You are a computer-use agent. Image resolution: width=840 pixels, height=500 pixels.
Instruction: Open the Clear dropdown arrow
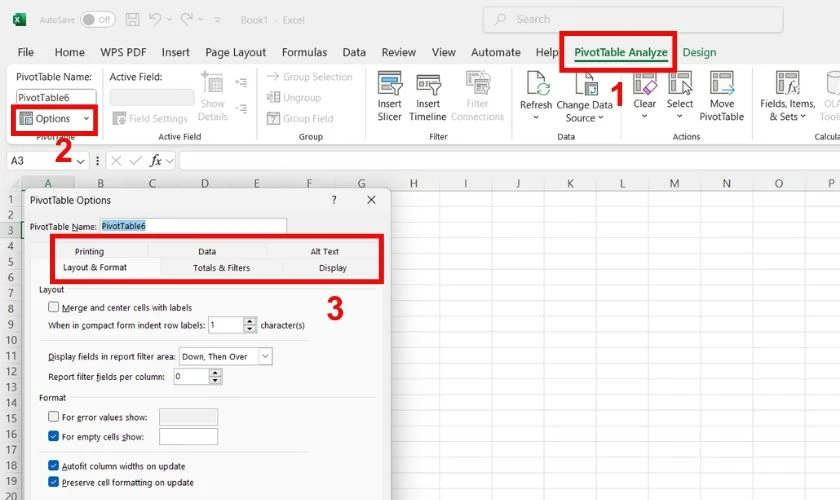(x=644, y=116)
